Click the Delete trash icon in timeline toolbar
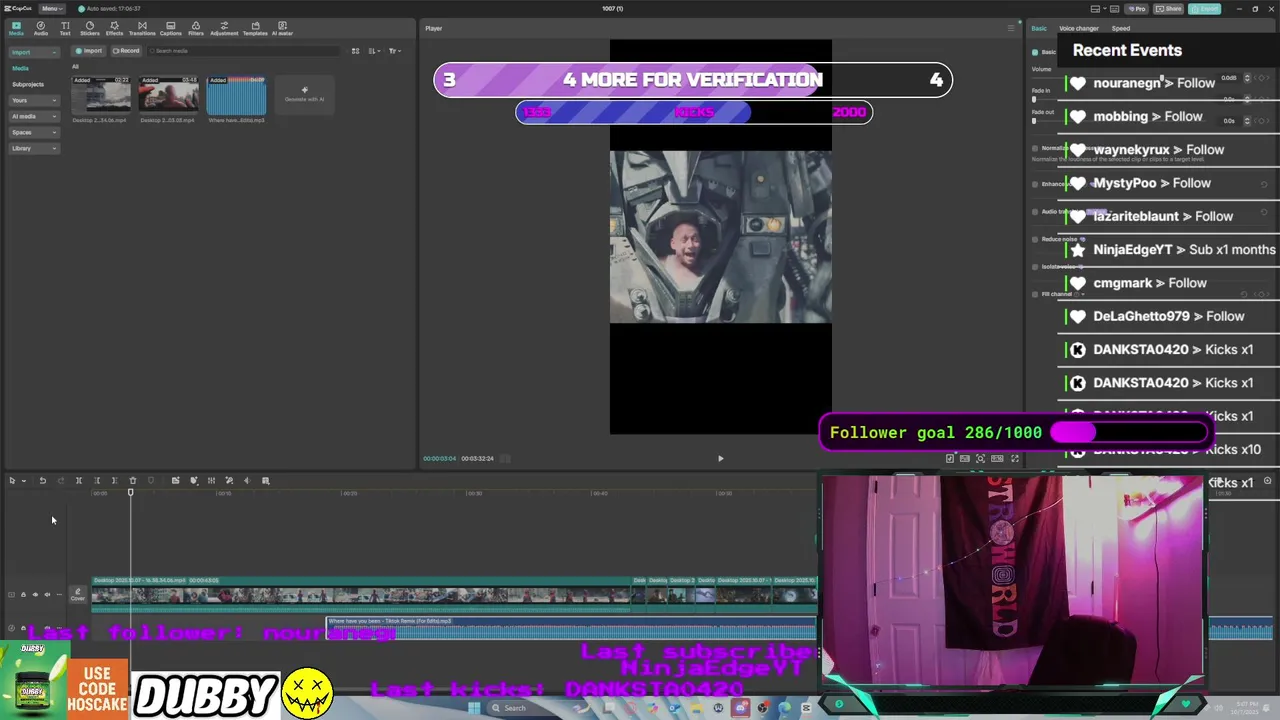This screenshot has height=720, width=1280. point(132,481)
